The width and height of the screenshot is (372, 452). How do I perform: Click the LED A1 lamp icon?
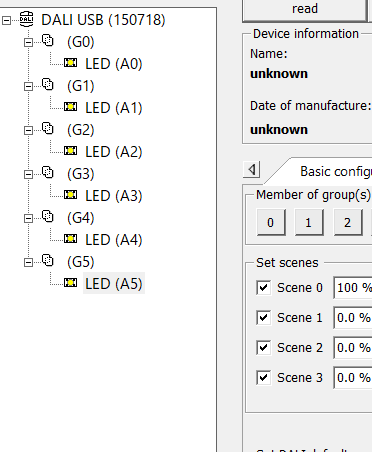[70, 107]
